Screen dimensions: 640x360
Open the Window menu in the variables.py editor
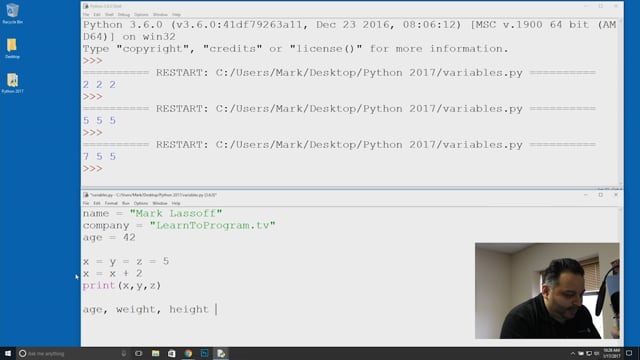[160, 203]
